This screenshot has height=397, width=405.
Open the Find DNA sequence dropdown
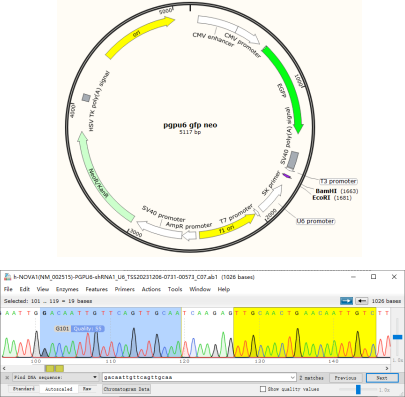tap(55, 378)
